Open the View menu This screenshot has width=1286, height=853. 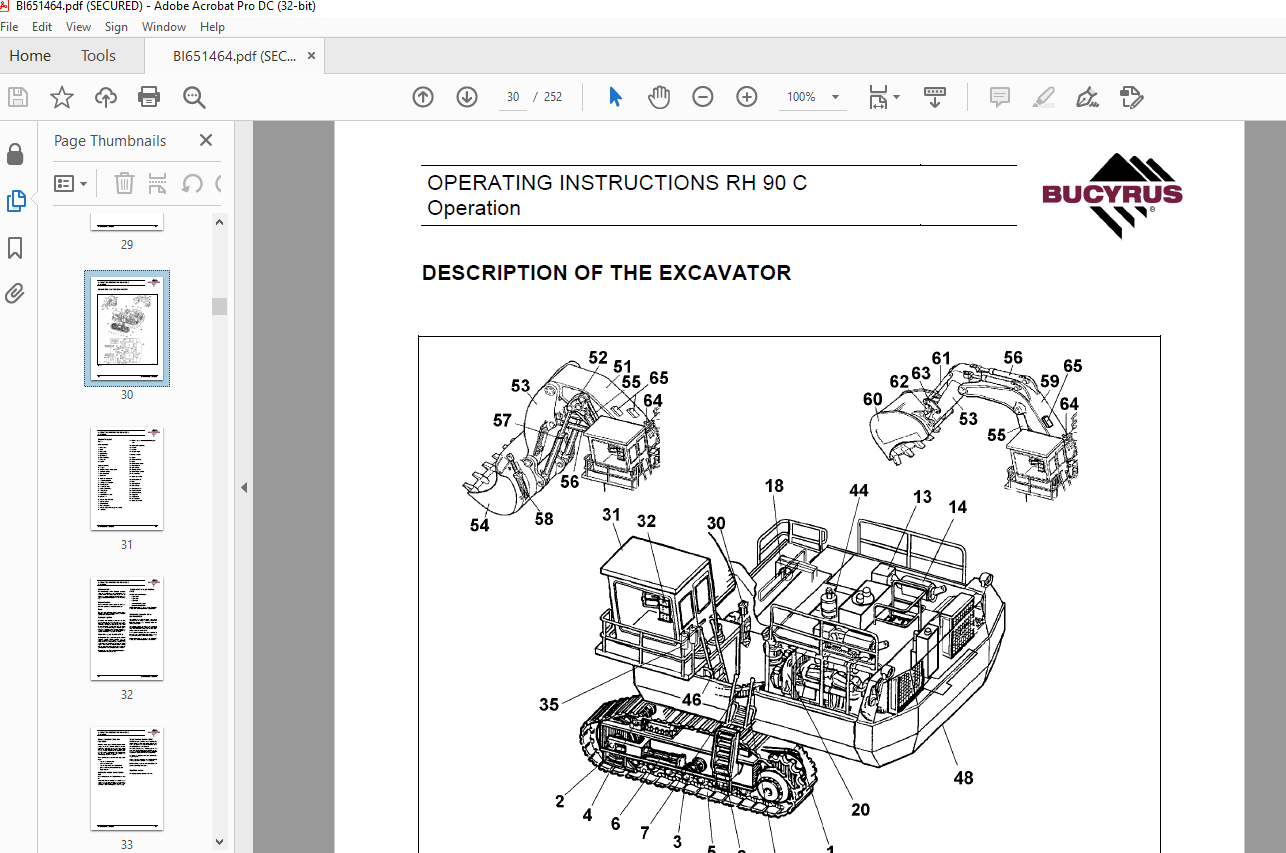(x=77, y=27)
